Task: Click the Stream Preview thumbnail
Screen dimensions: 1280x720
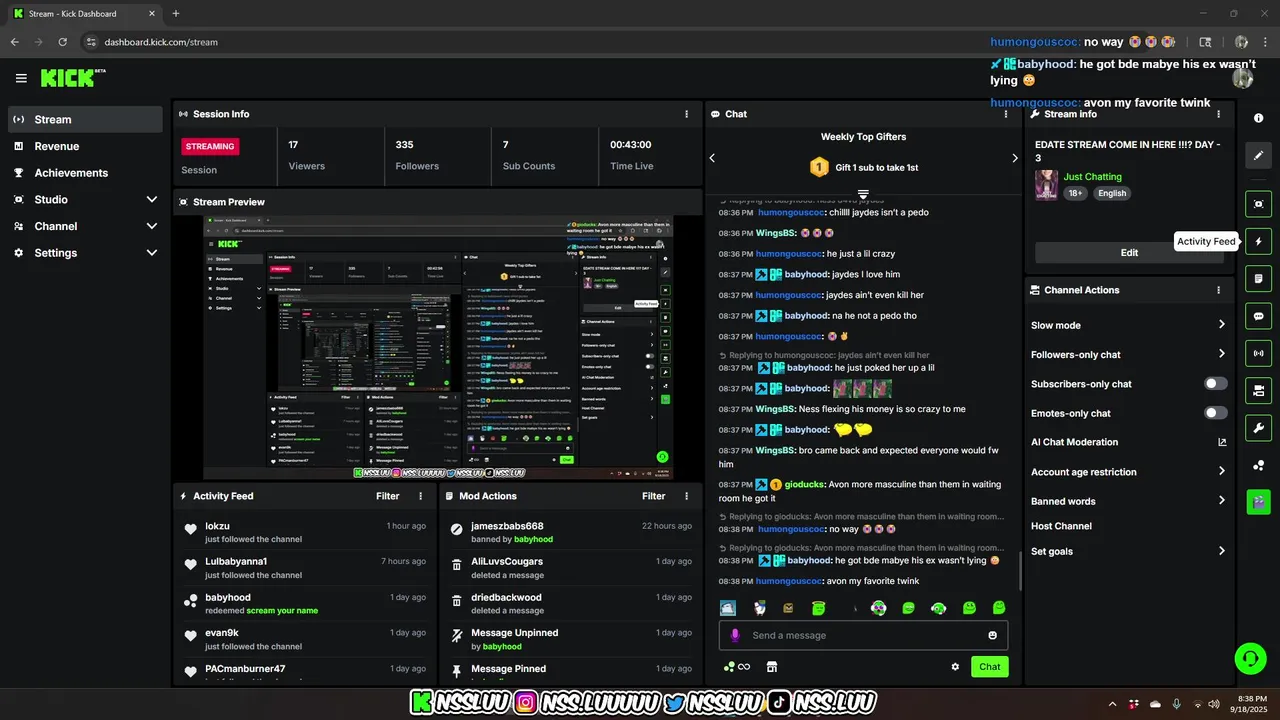Action: point(438,347)
